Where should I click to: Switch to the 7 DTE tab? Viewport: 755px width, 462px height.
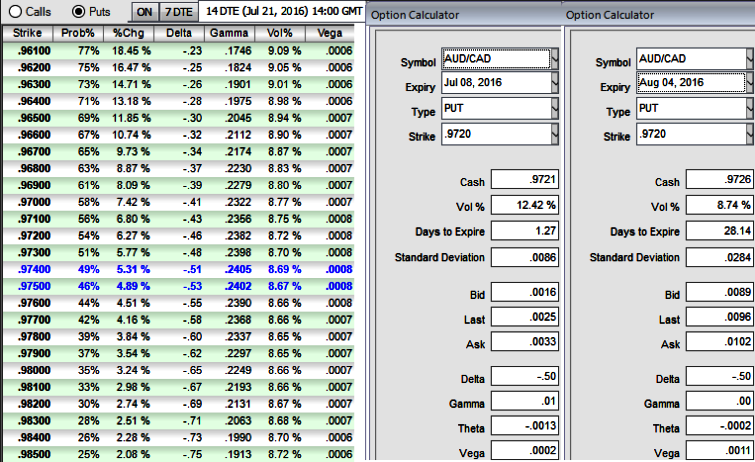pos(177,11)
